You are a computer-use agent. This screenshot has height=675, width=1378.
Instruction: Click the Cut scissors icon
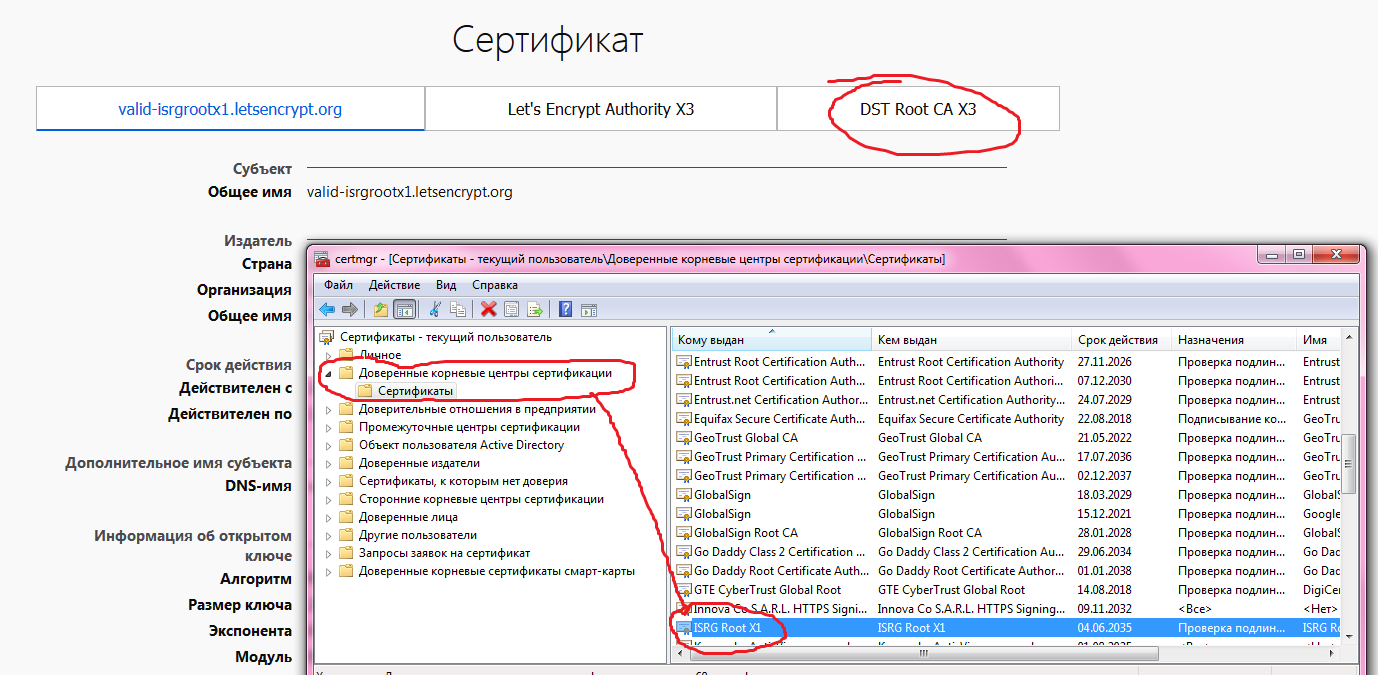(x=435, y=309)
